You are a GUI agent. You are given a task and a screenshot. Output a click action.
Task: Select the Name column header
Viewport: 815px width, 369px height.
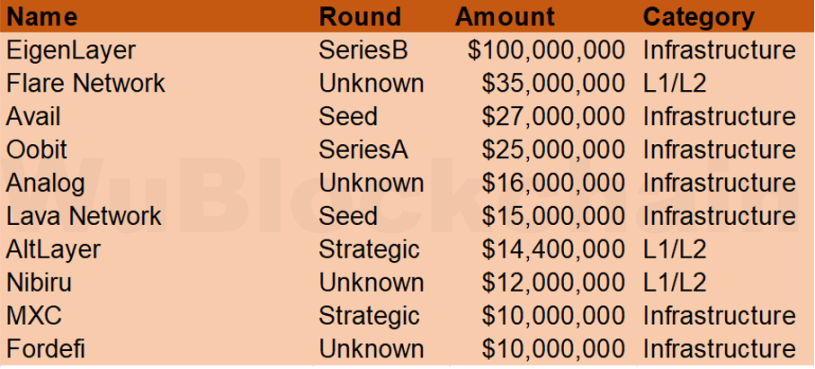42,17
